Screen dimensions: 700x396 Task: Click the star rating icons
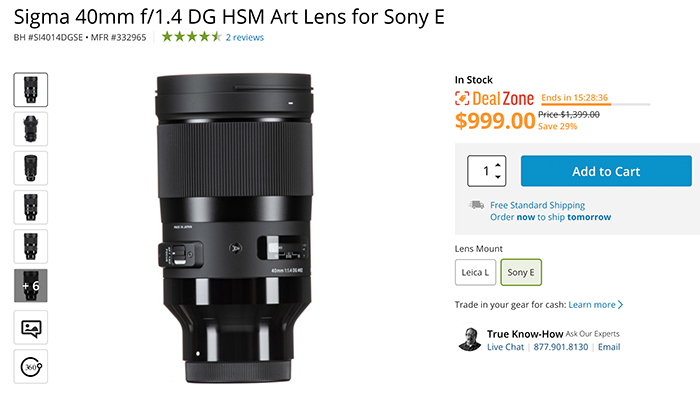[192, 37]
